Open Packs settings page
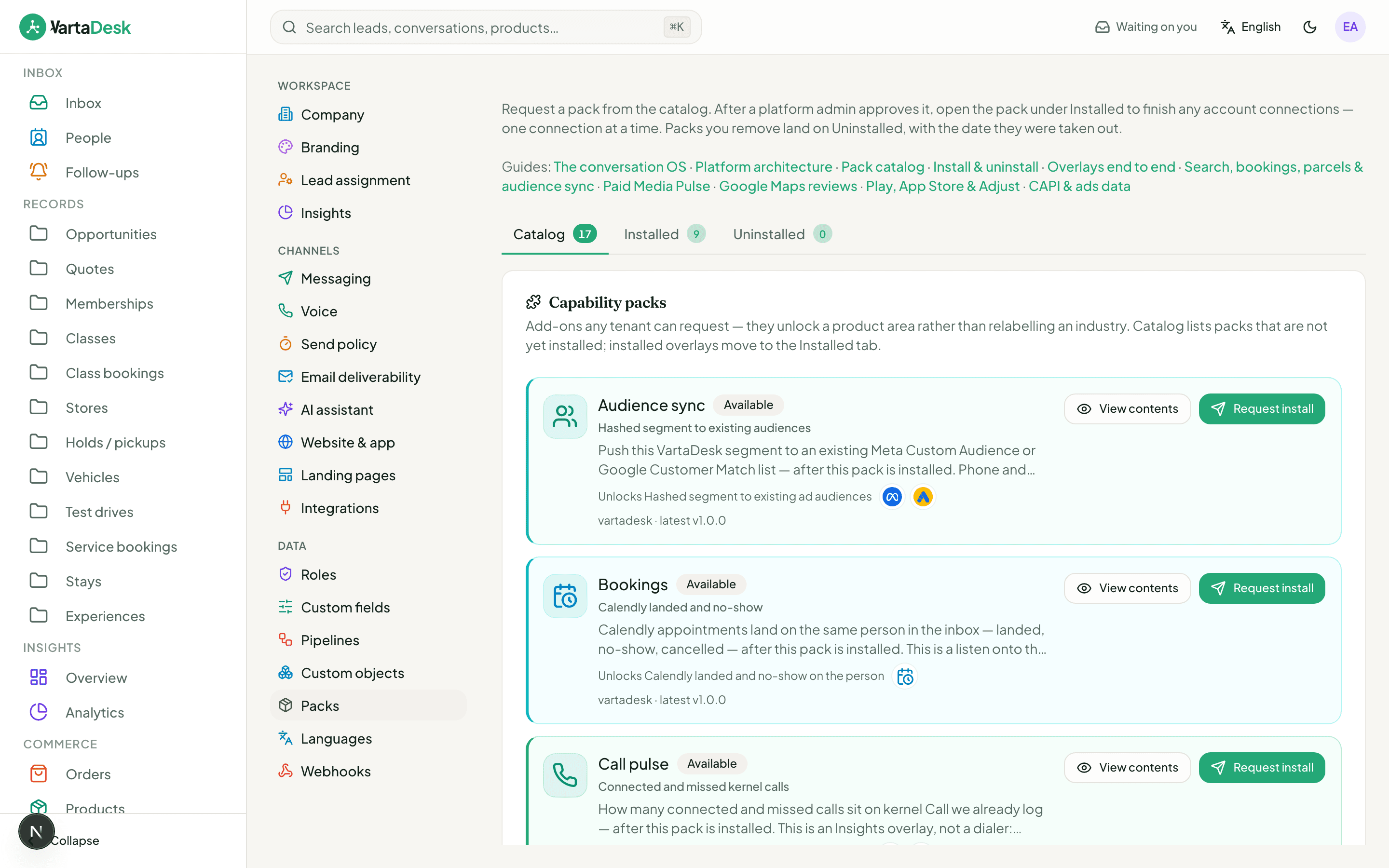This screenshot has height=868, width=1389. click(368, 705)
